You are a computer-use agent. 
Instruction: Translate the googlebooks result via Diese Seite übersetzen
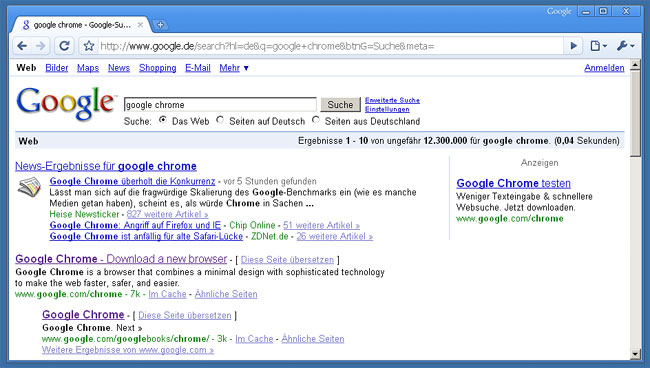click(184, 315)
